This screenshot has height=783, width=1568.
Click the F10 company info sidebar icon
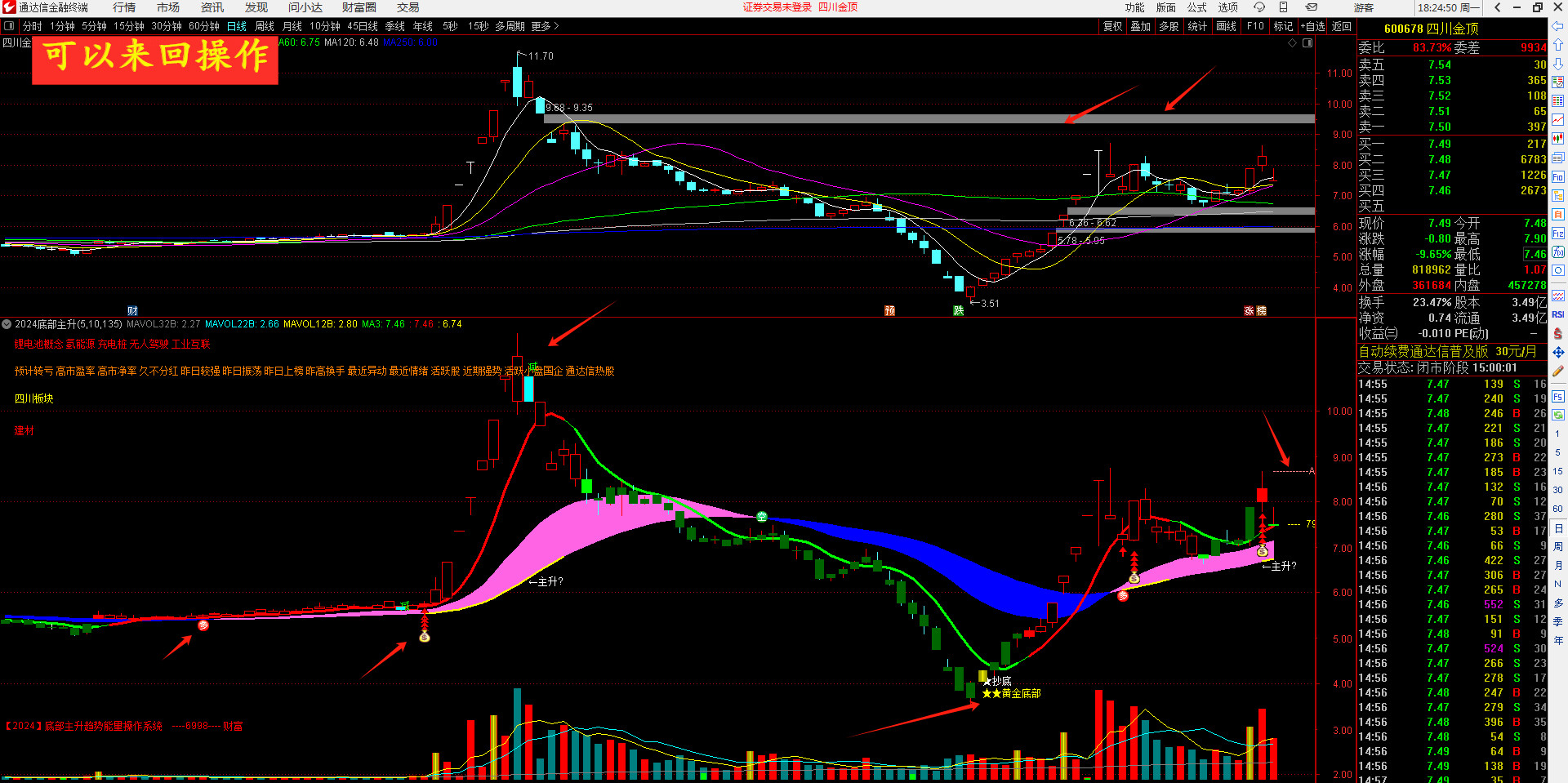pyautogui.click(x=1558, y=176)
